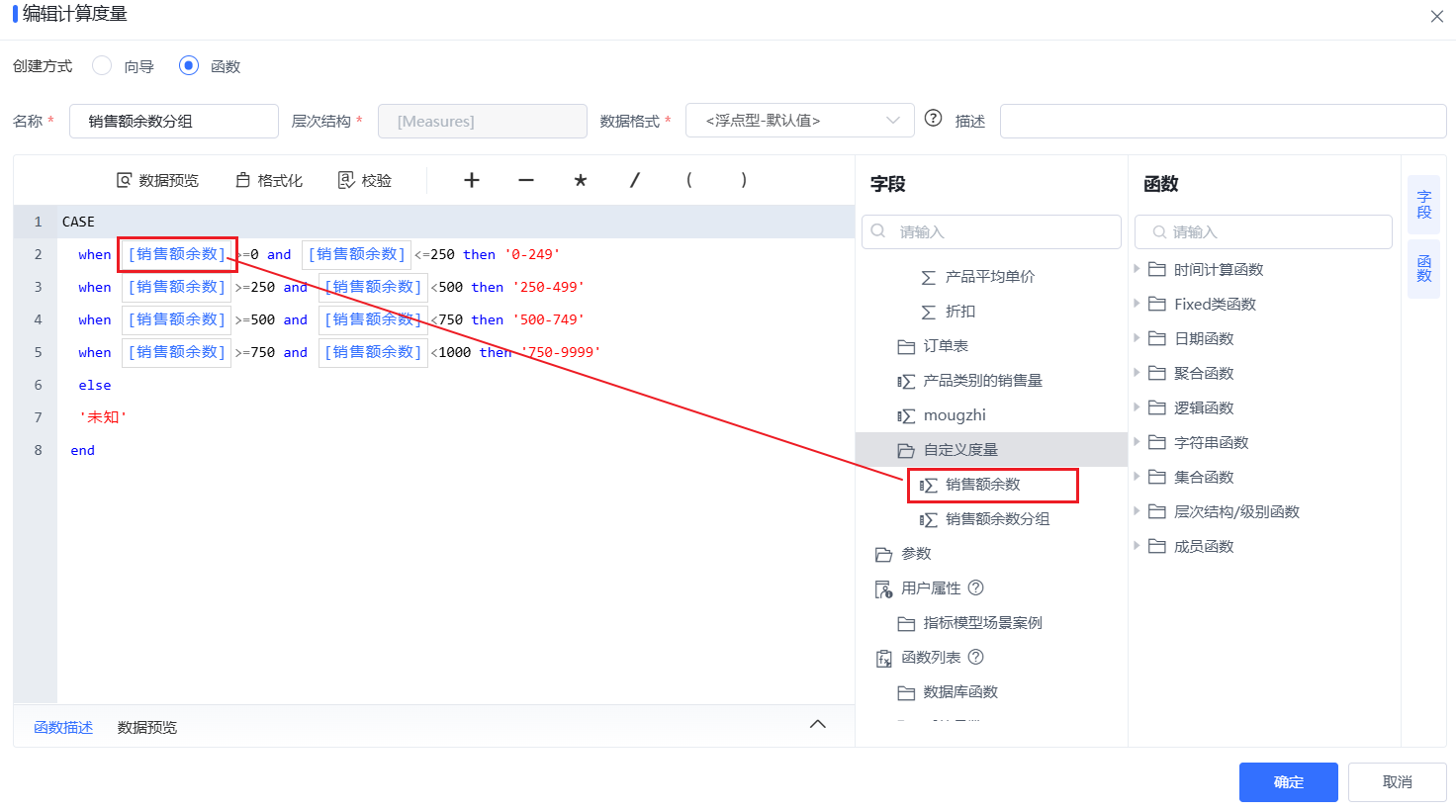1456x812 pixels.
Task: Expand 时间计算函数 category arrow
Action: (1137, 268)
